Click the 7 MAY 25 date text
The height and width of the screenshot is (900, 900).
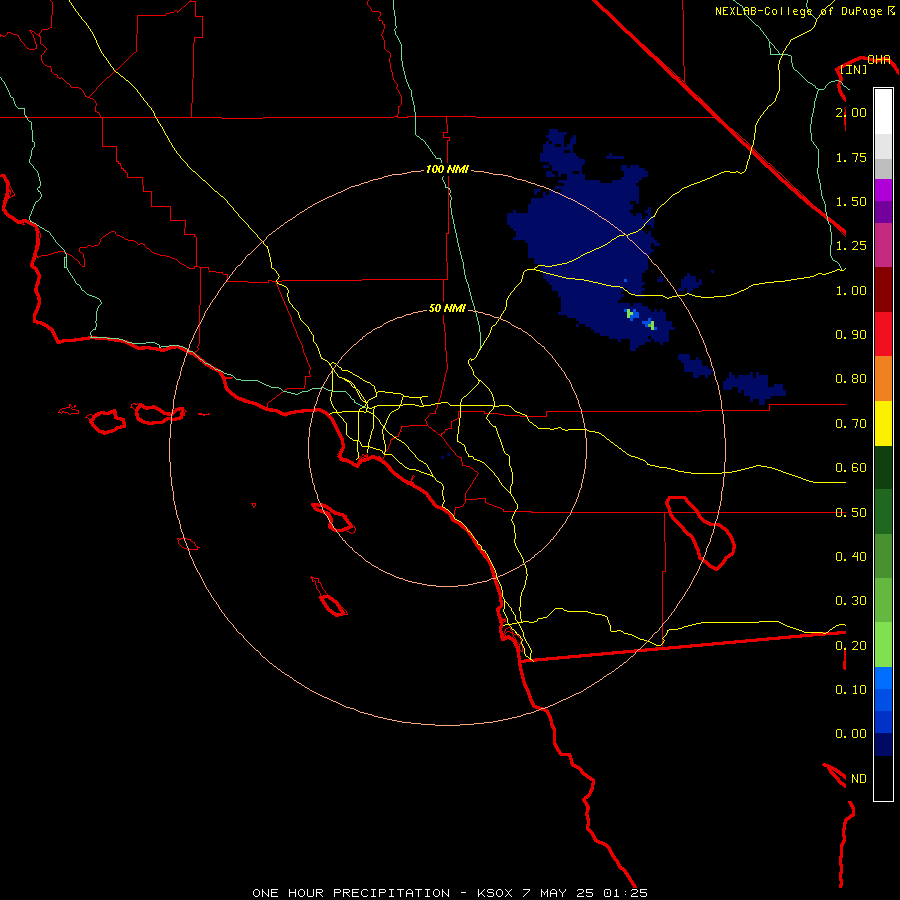click(560, 893)
